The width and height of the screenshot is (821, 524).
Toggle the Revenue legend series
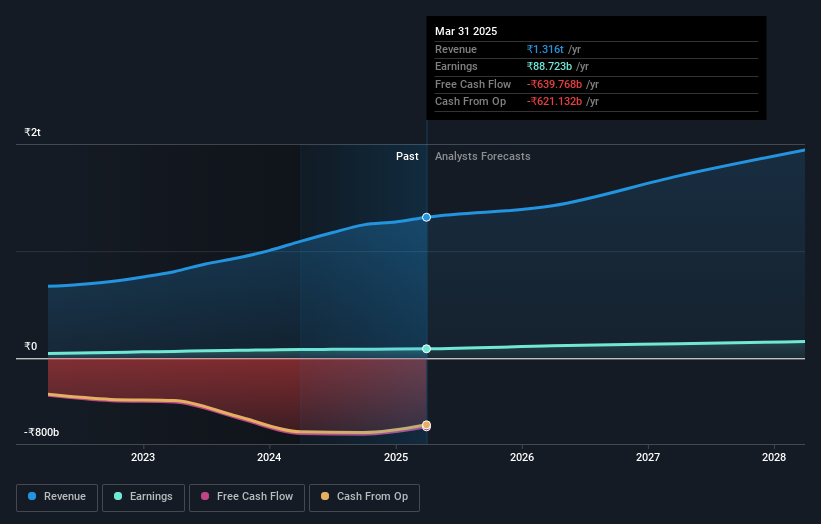pyautogui.click(x=57, y=497)
